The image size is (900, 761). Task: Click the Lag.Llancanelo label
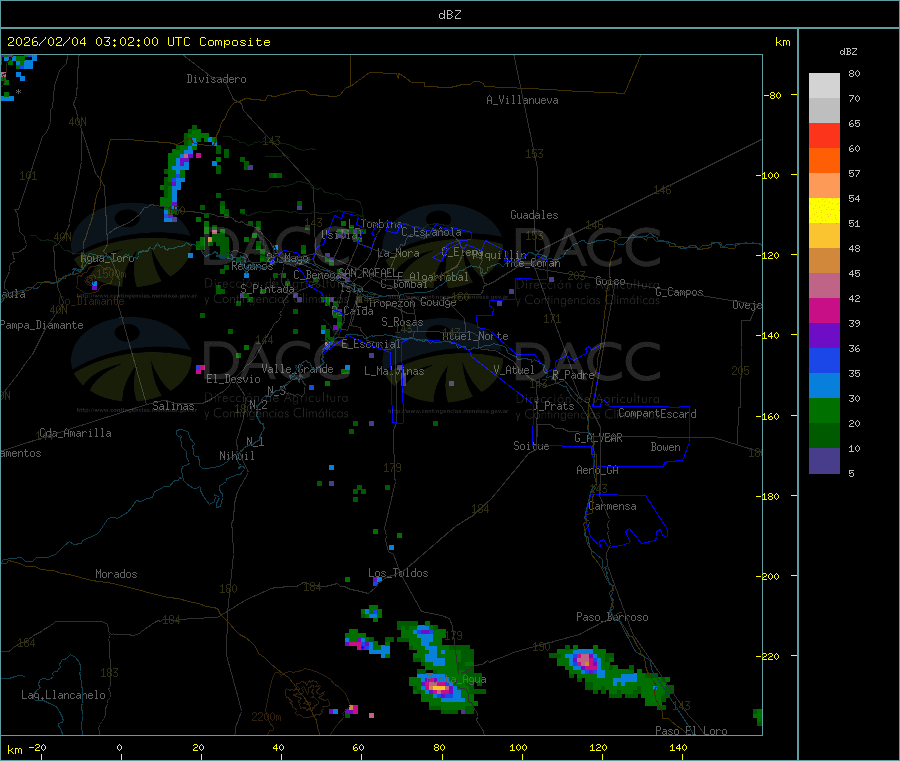63,695
